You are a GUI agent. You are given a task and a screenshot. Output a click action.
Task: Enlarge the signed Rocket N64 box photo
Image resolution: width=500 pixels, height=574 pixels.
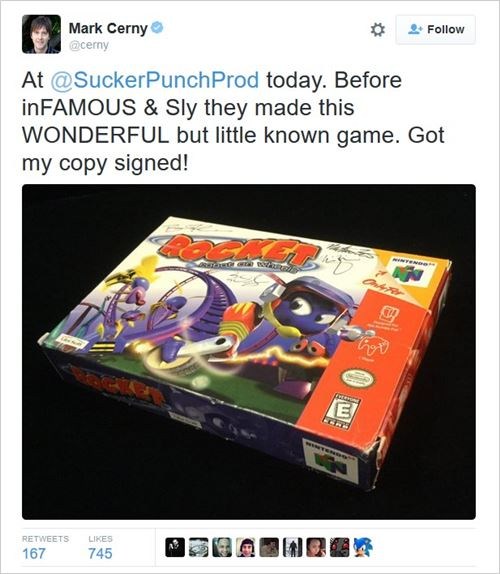tap(249, 352)
